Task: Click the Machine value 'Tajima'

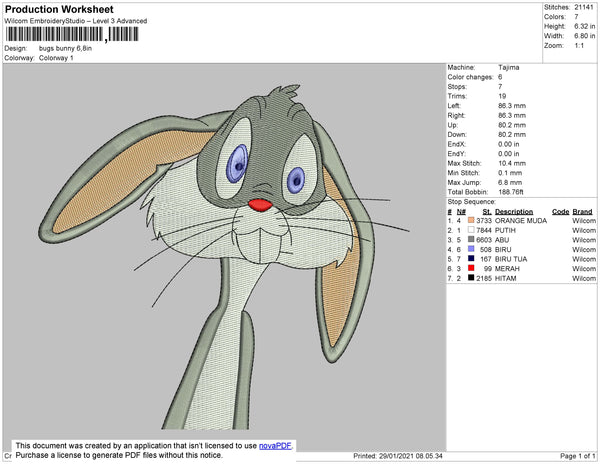Action: click(509, 67)
